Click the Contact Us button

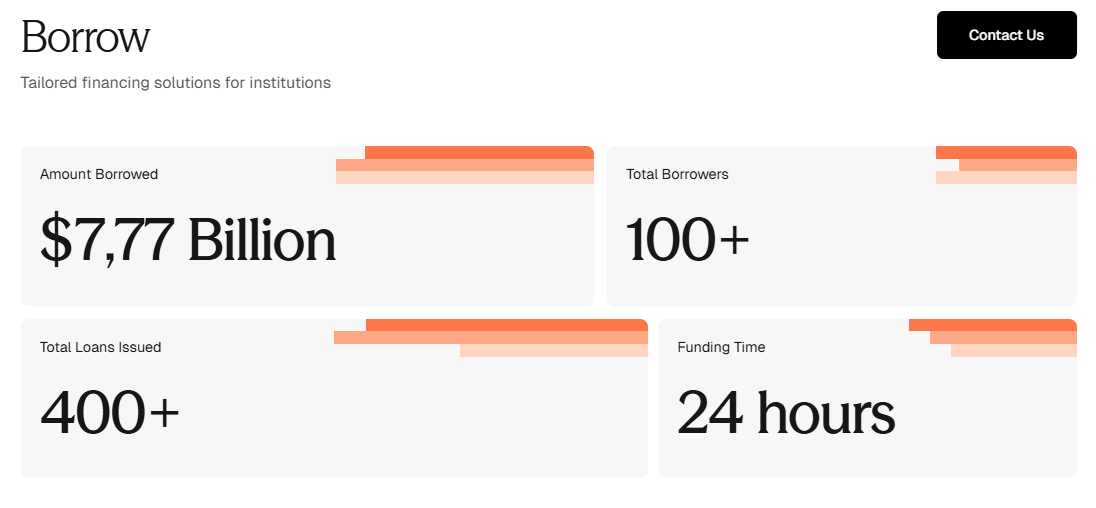click(x=1006, y=35)
